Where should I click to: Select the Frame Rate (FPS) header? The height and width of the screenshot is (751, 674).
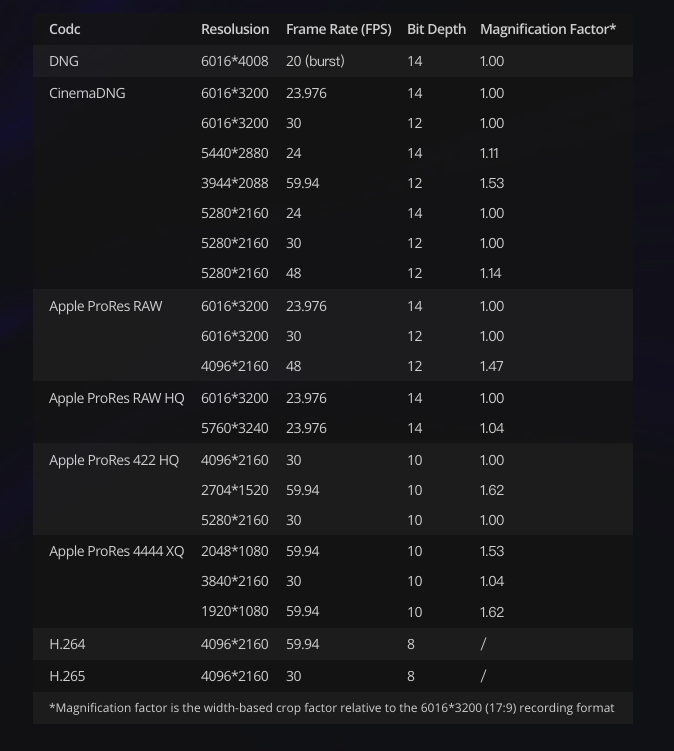(x=339, y=29)
